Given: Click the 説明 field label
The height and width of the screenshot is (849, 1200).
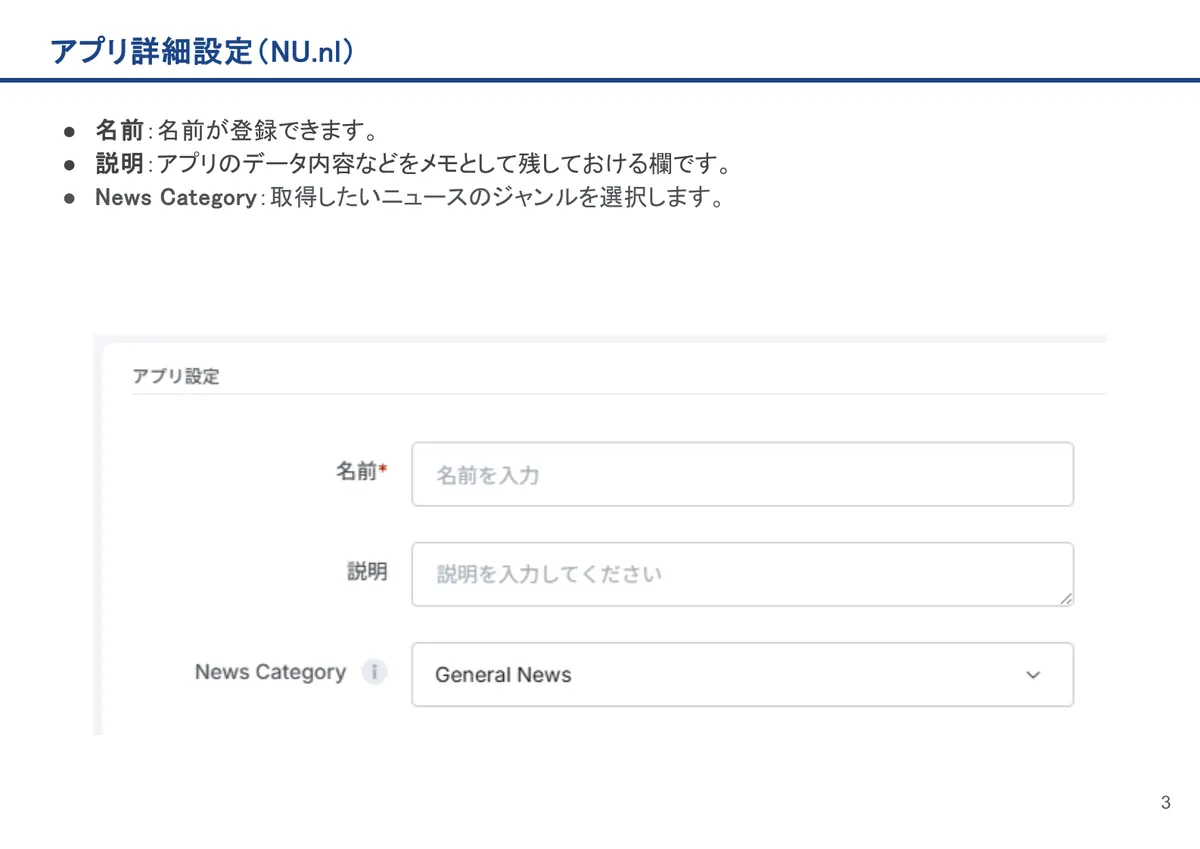Looking at the screenshot, I should (367, 572).
